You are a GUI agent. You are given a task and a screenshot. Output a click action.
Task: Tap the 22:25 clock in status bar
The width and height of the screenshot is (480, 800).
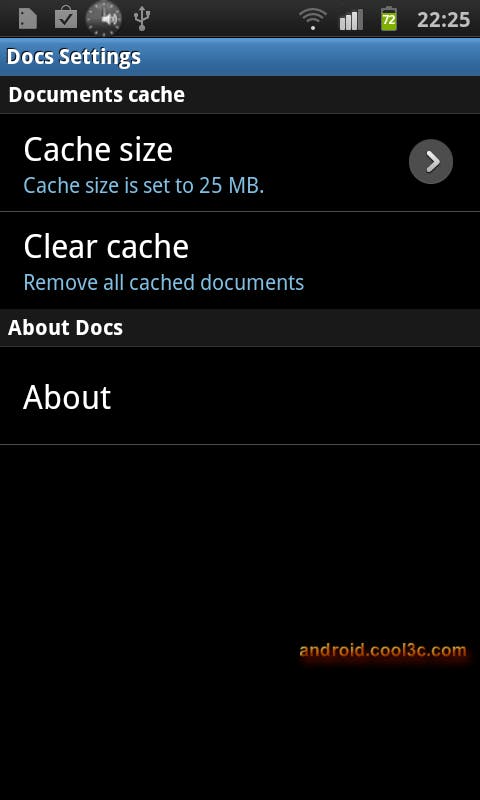pos(443,20)
